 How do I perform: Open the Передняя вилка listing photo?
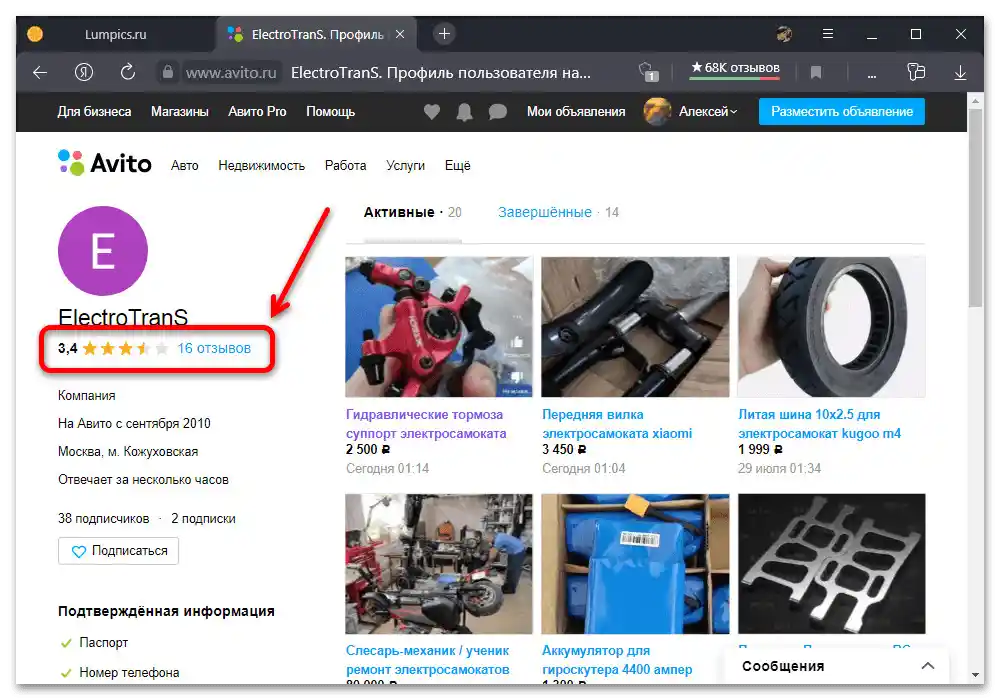click(635, 327)
